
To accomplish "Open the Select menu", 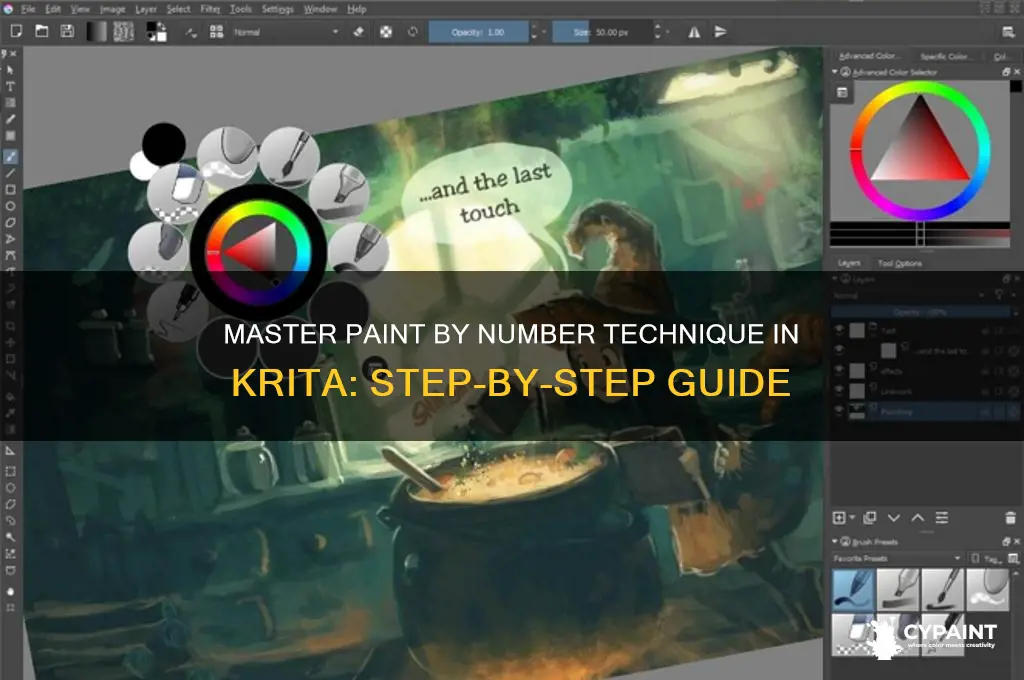I will (x=178, y=9).
